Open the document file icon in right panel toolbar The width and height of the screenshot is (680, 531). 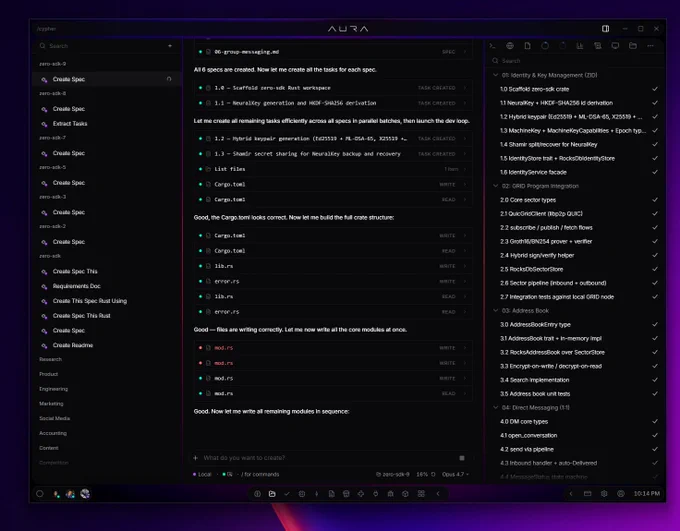[x=527, y=46]
